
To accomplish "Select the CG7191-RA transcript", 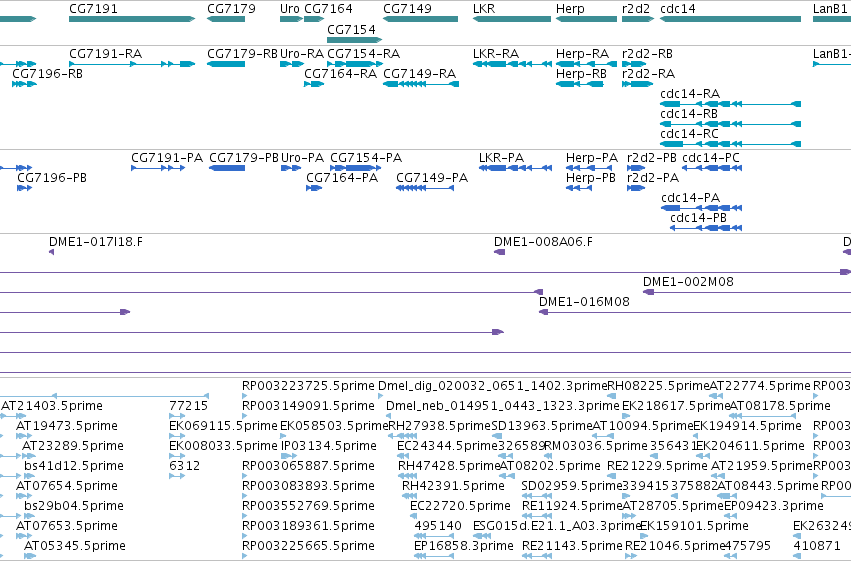I will click(x=132, y=64).
